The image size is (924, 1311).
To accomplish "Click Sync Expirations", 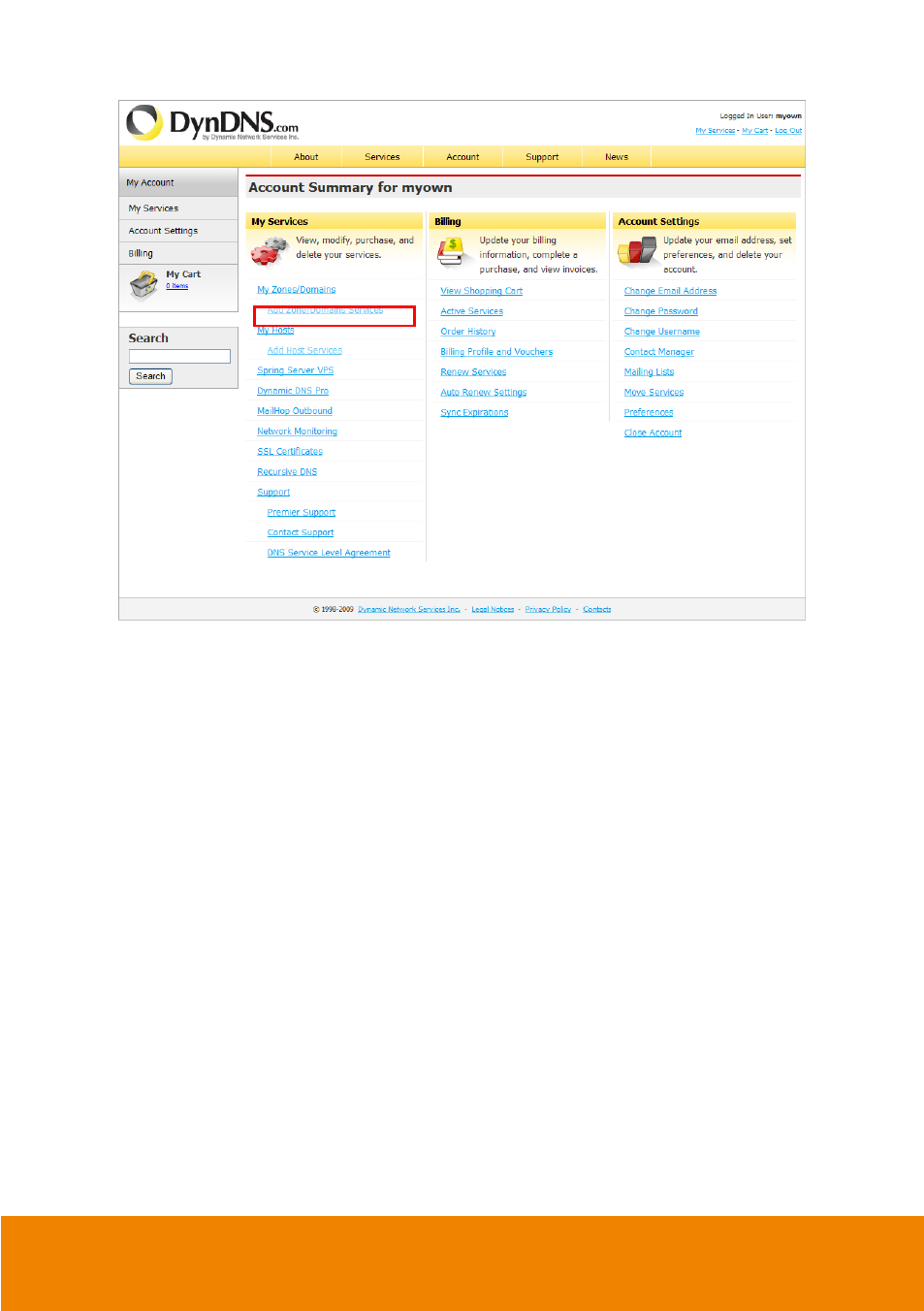I will point(474,413).
